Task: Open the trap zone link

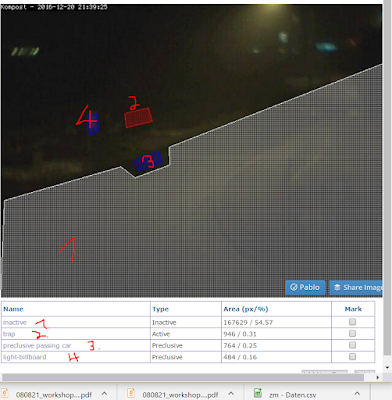Action: coord(9,334)
